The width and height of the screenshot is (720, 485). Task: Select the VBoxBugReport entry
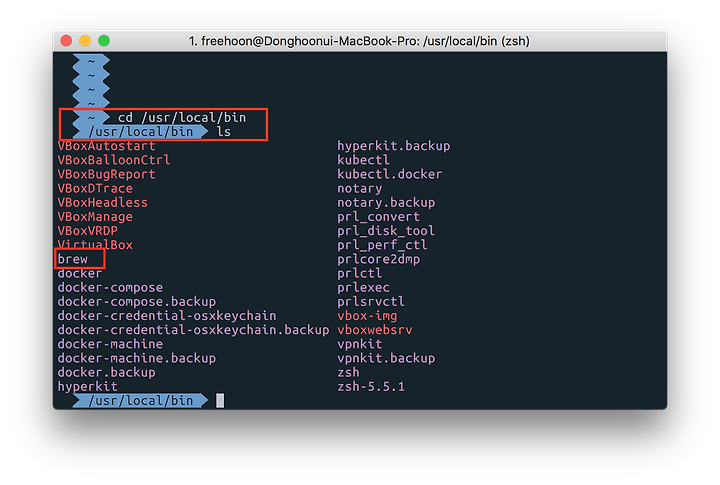click(107, 175)
